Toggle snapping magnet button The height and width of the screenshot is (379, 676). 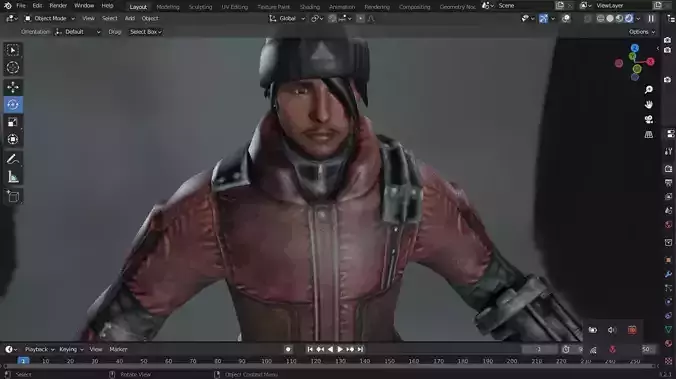pos(332,19)
